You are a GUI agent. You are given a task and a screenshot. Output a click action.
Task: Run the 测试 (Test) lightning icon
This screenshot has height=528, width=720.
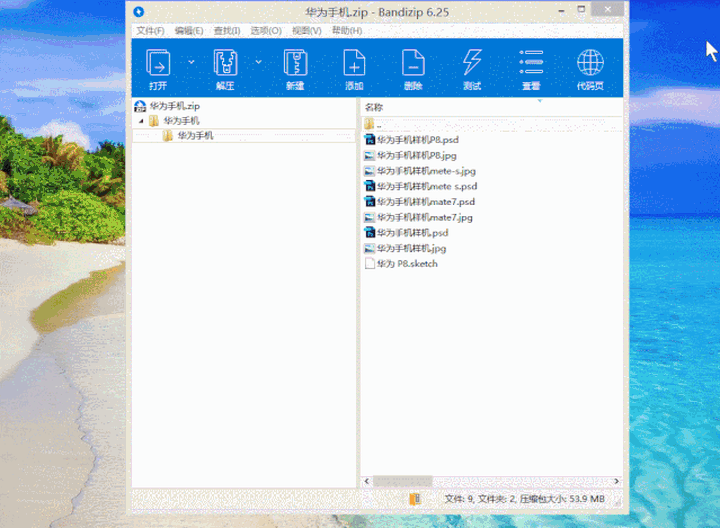coord(472,62)
